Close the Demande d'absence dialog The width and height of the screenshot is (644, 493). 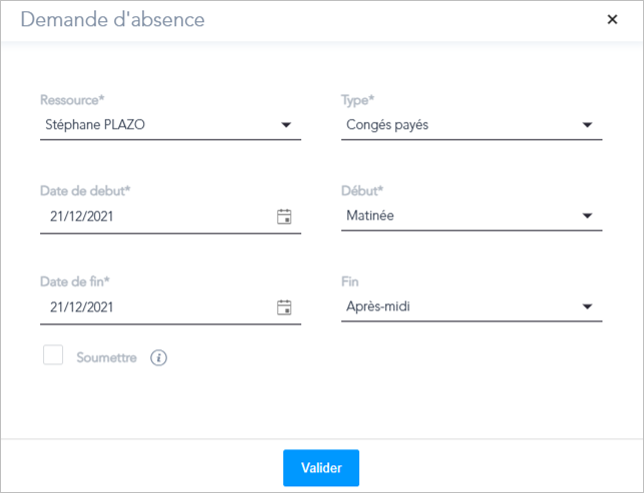pyautogui.click(x=612, y=19)
